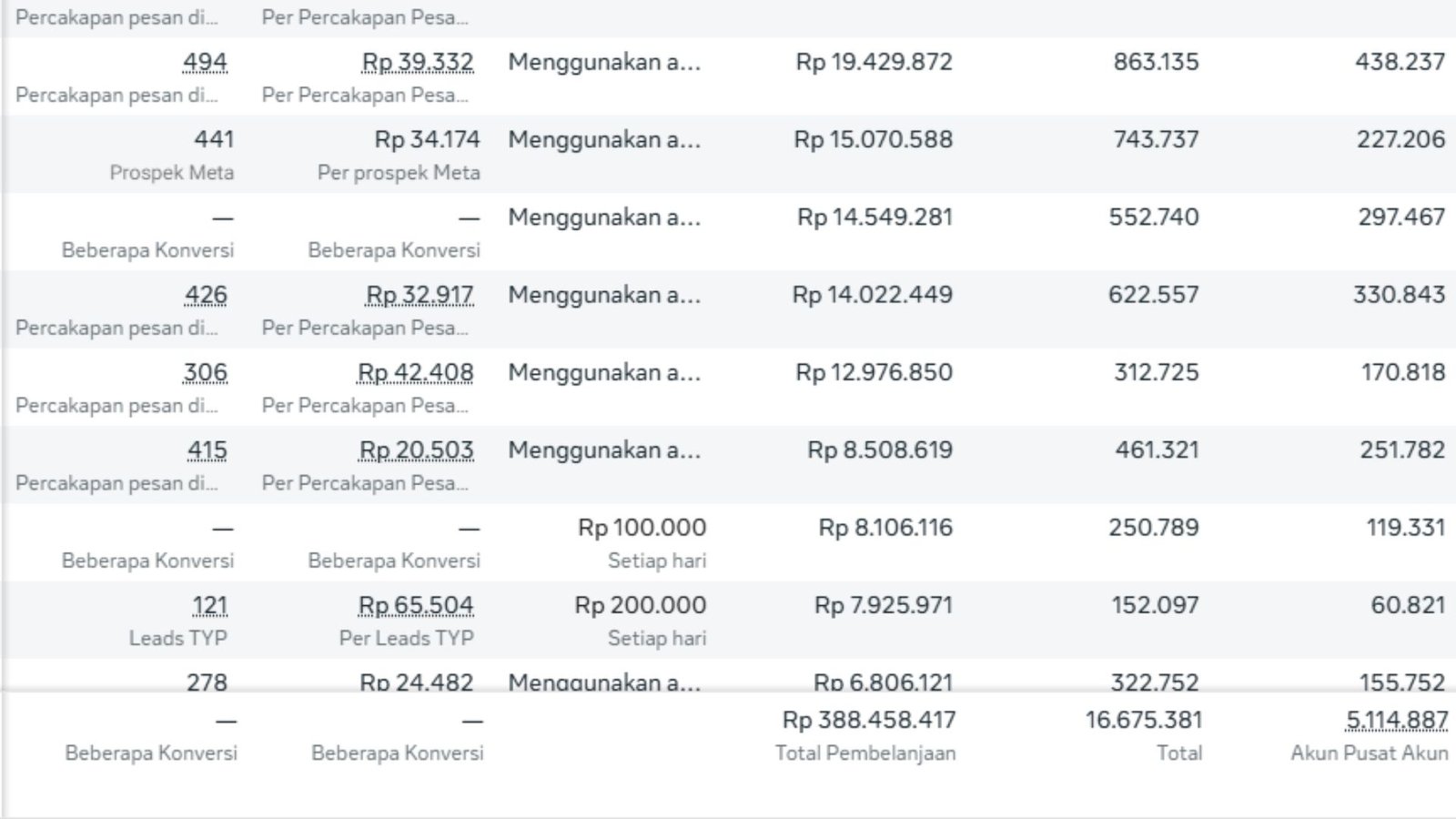This screenshot has width=1456, height=819.
Task: Click the 306 results value link
Action: click(206, 372)
